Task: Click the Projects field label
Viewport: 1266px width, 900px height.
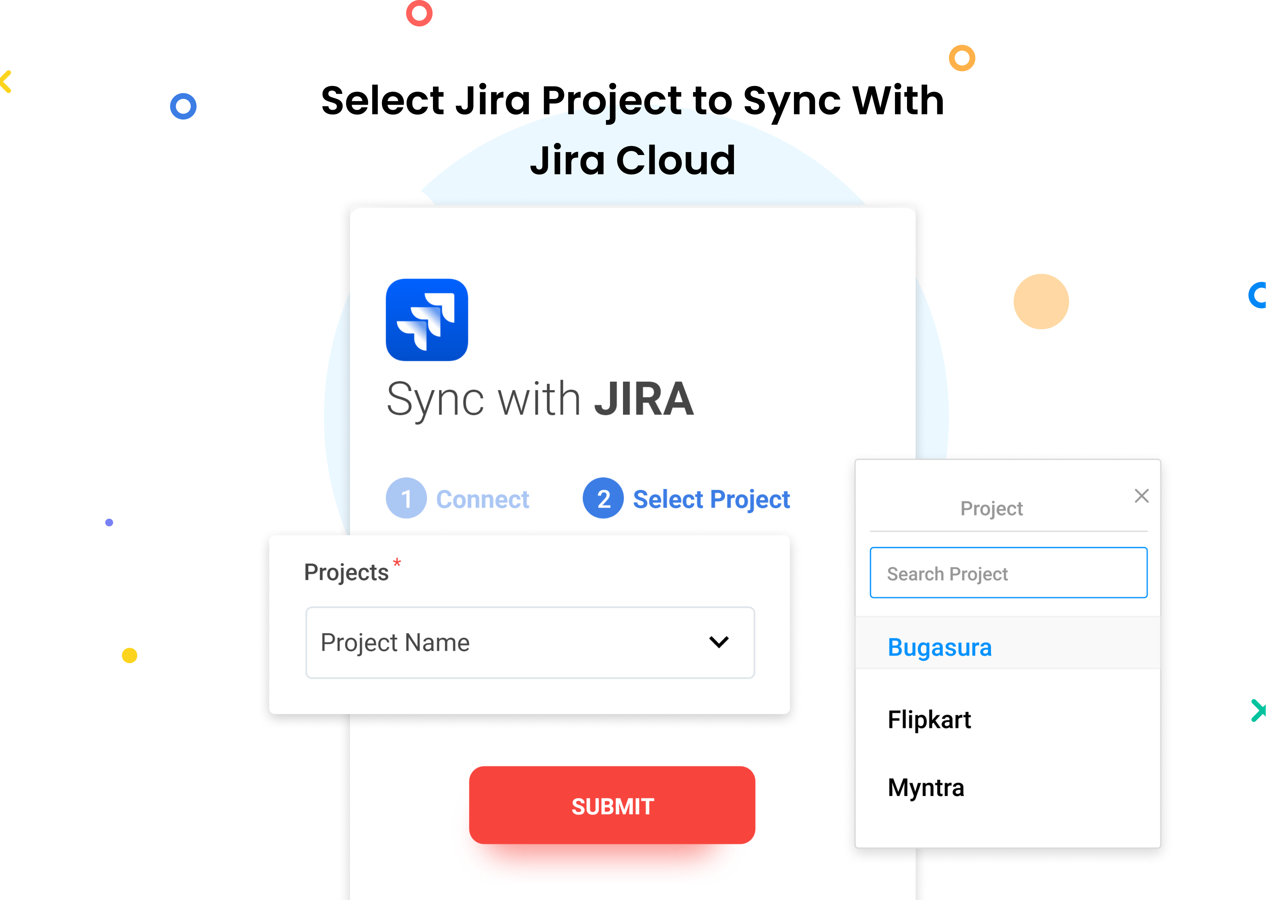Action: (x=346, y=572)
